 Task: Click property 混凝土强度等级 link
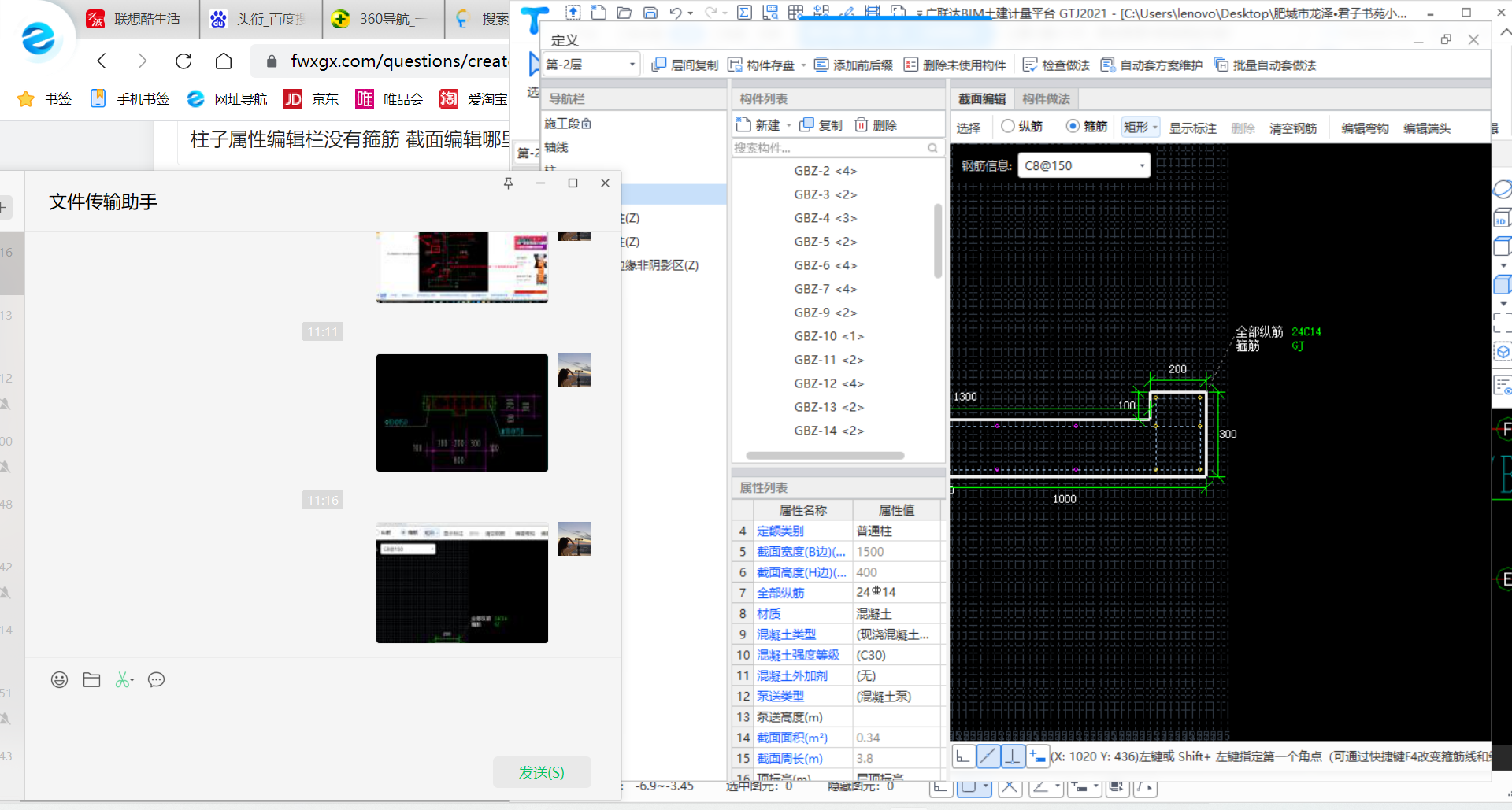click(x=798, y=655)
